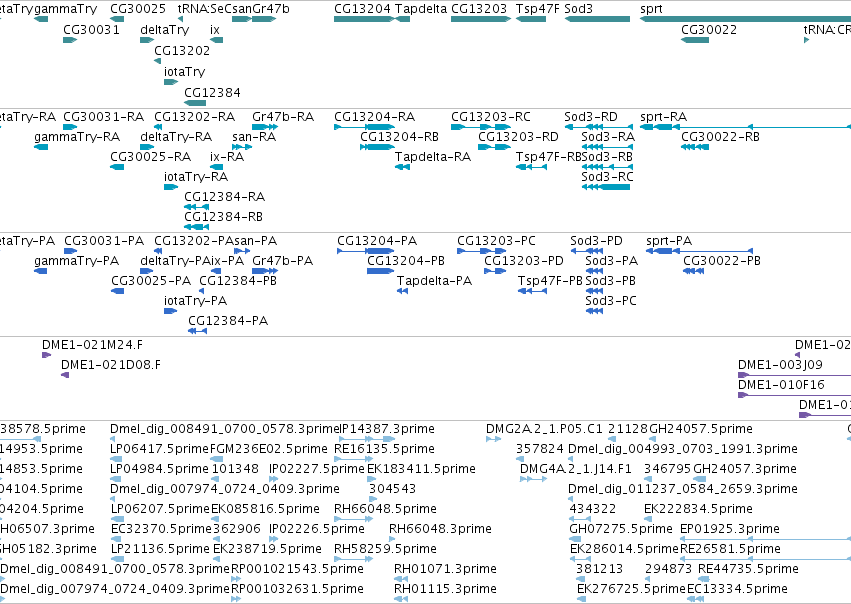
Task: Select EST RE44735.5prime
Action: [x=748, y=569]
